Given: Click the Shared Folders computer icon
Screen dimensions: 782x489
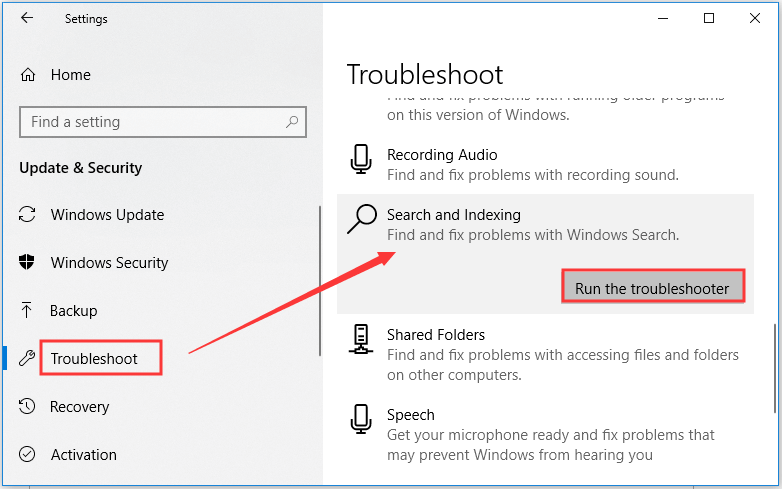Looking at the screenshot, I should click(x=361, y=339).
